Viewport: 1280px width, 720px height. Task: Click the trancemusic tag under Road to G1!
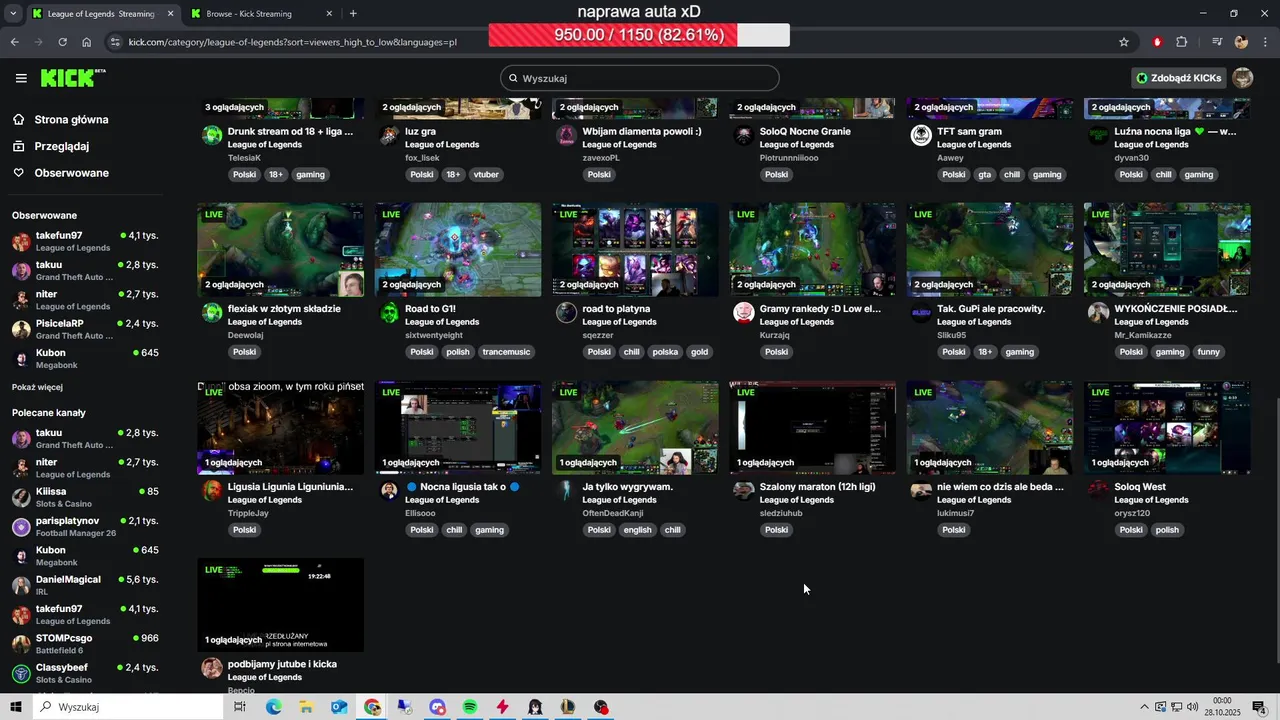click(507, 352)
